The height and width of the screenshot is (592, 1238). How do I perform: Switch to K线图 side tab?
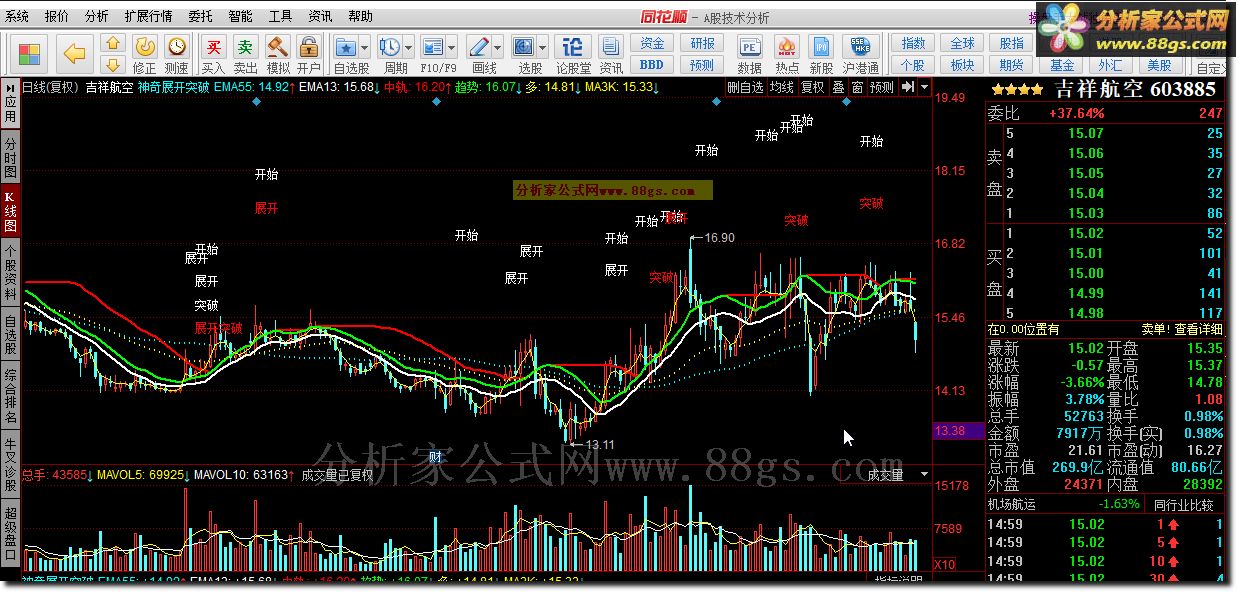tap(10, 211)
